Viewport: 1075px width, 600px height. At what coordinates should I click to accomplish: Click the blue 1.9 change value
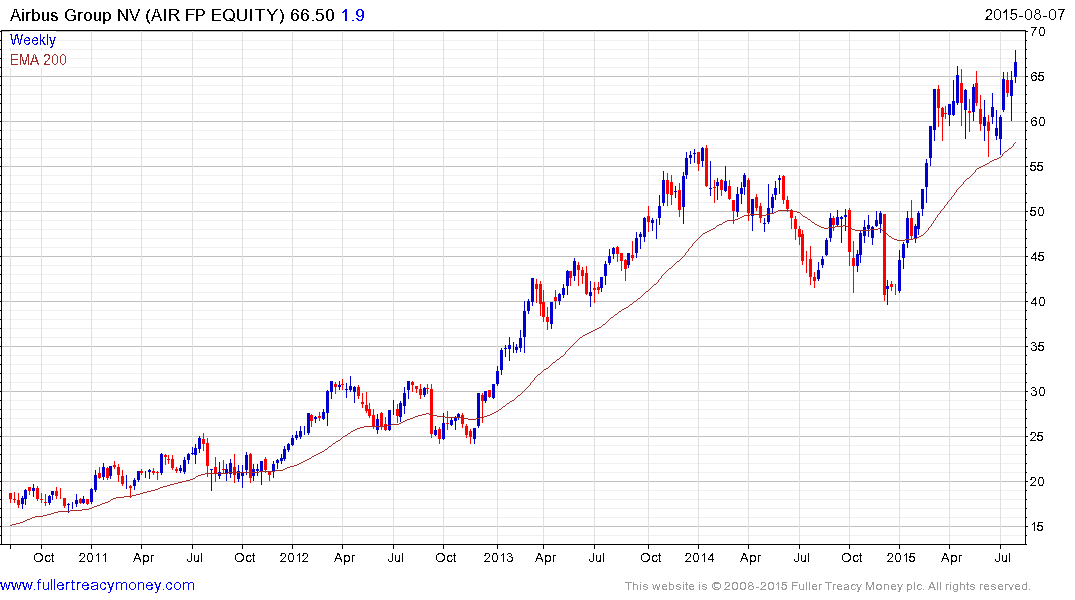tap(352, 15)
